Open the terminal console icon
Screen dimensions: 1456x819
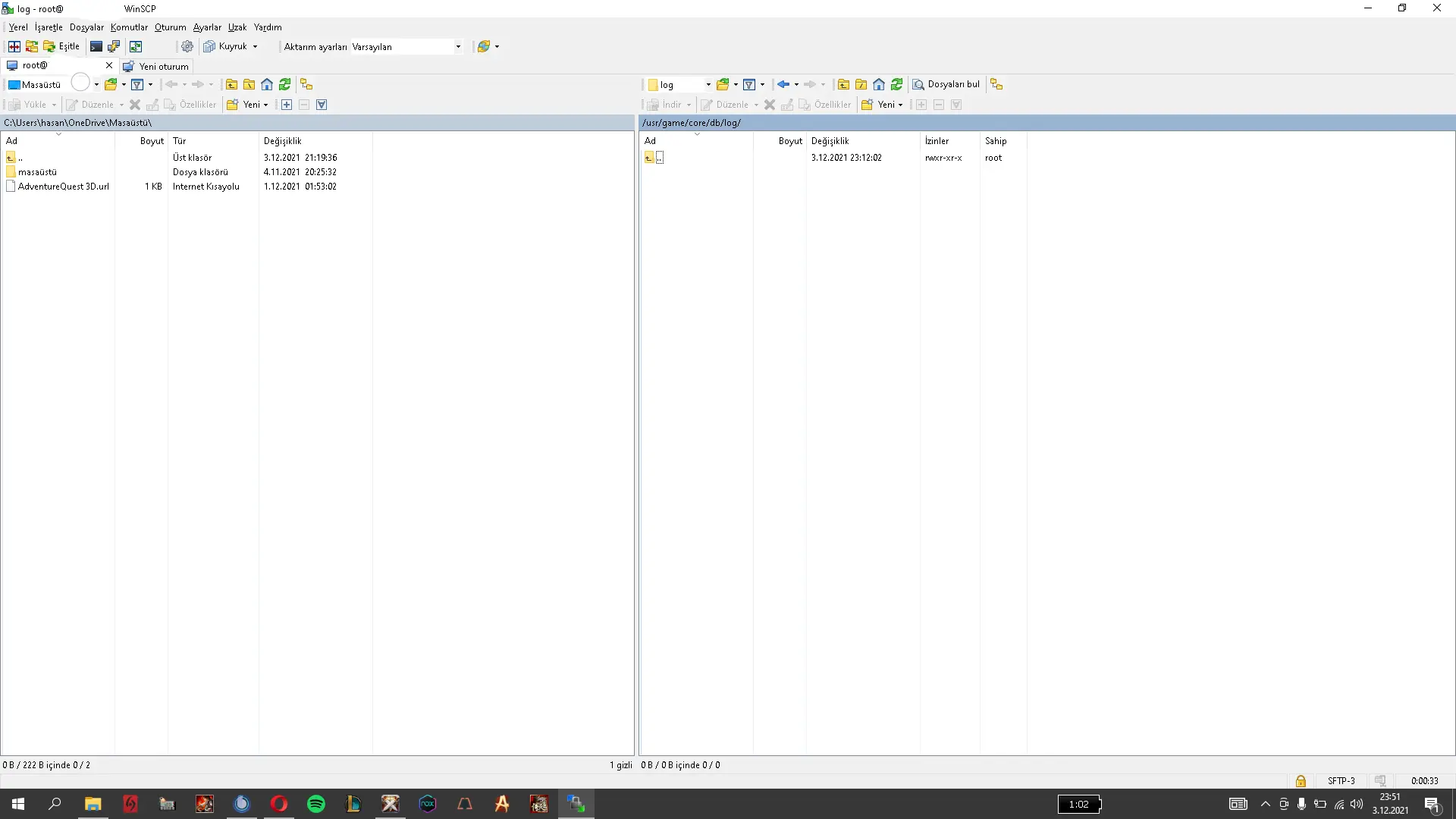point(96,47)
